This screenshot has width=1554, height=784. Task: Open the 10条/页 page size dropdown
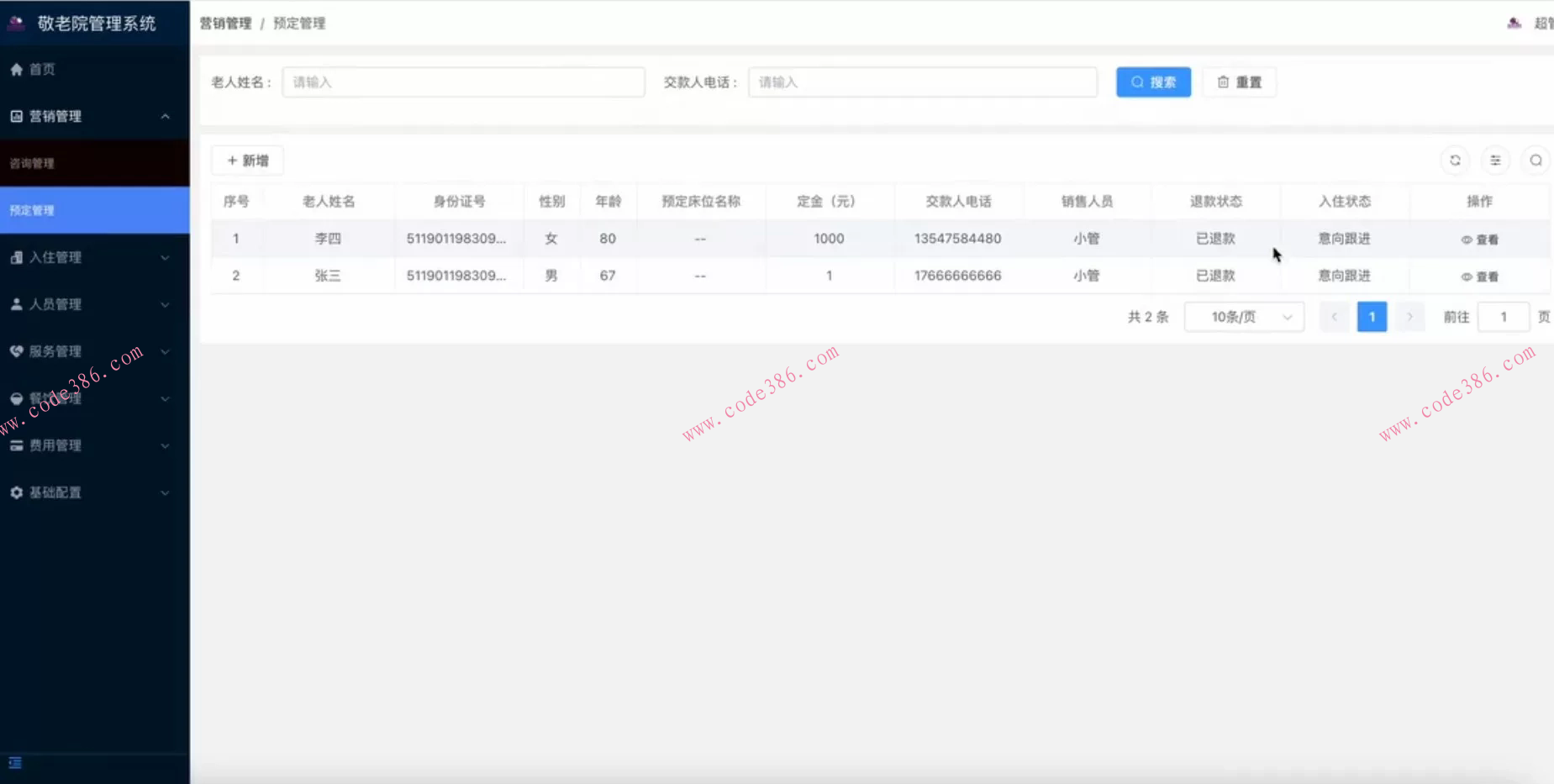[1244, 317]
